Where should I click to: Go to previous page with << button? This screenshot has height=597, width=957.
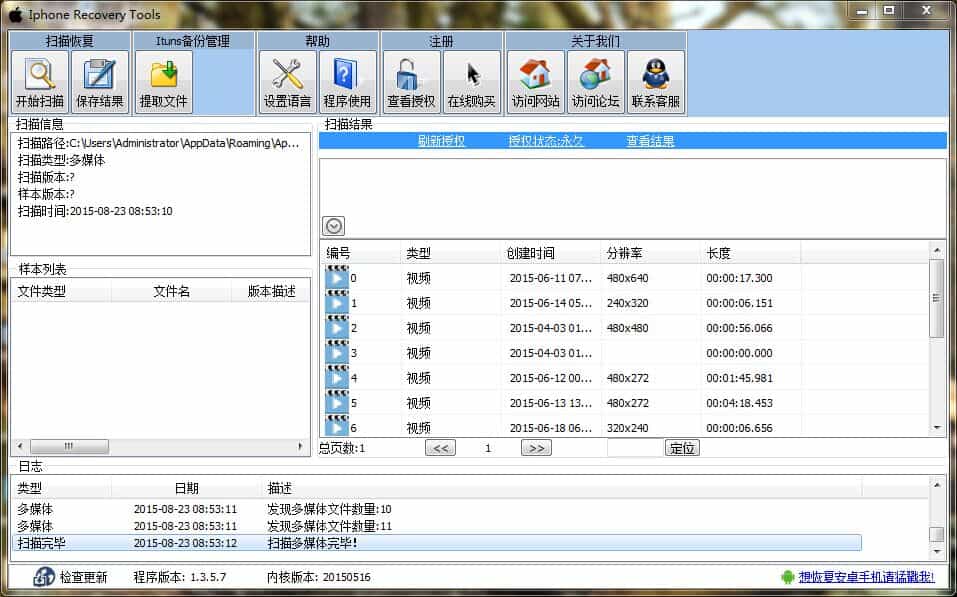(x=440, y=448)
